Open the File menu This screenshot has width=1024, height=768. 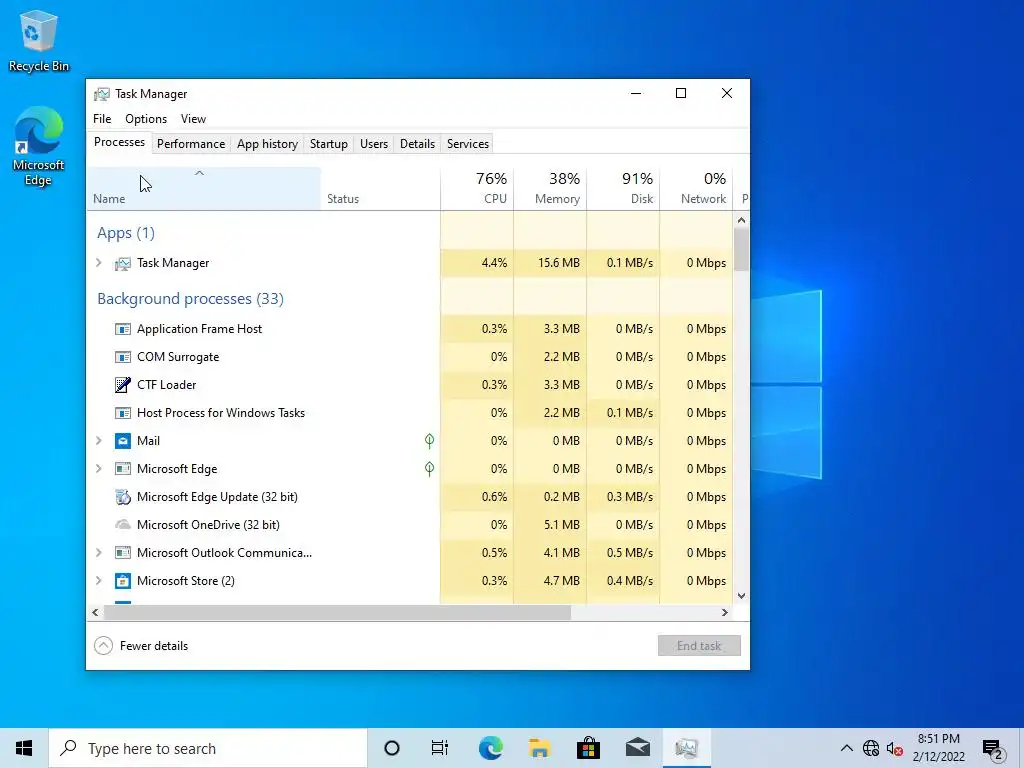[102, 119]
